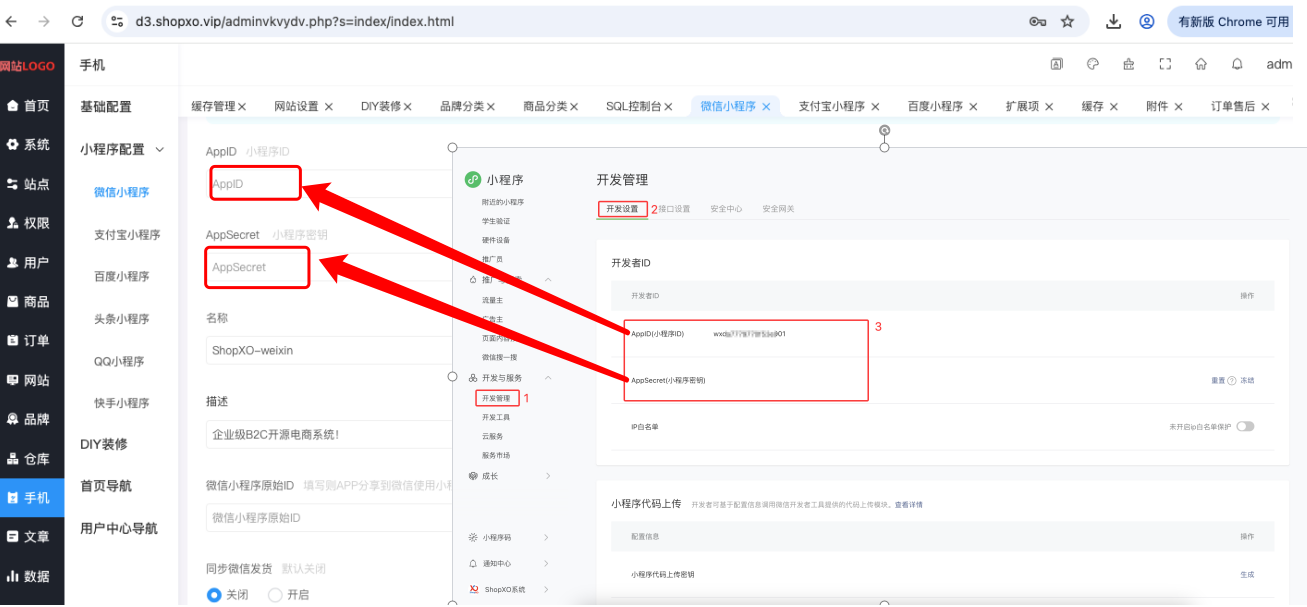Open 百度小程序 in the submenu

[x=121, y=276]
